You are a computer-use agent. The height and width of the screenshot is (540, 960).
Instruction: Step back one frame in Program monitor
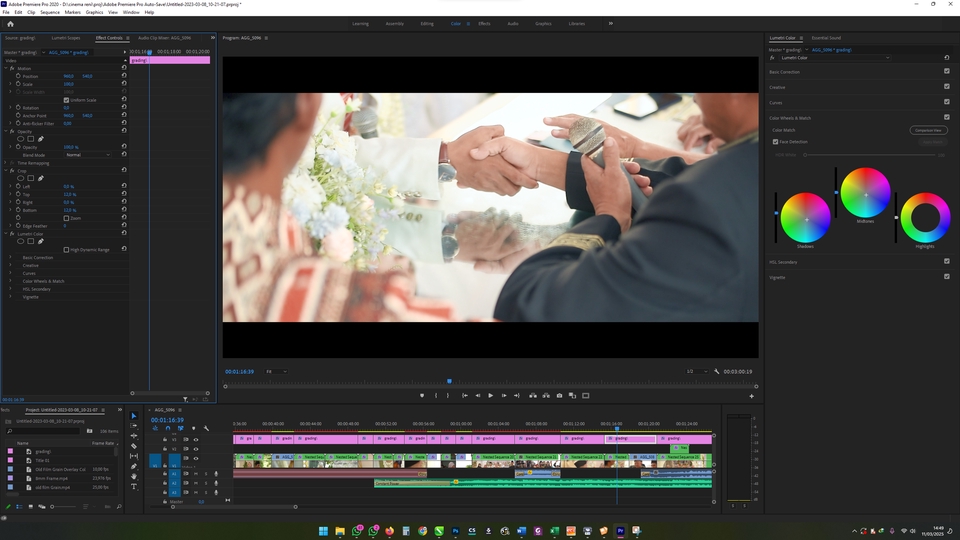(478, 396)
